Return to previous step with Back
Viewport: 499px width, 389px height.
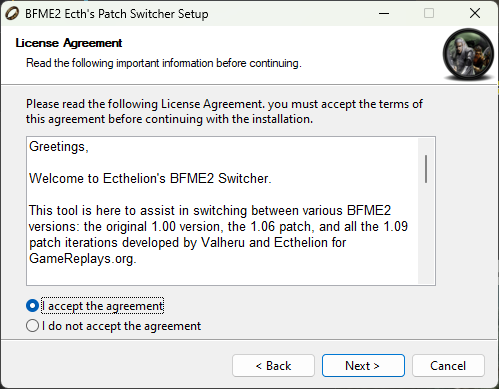click(273, 366)
